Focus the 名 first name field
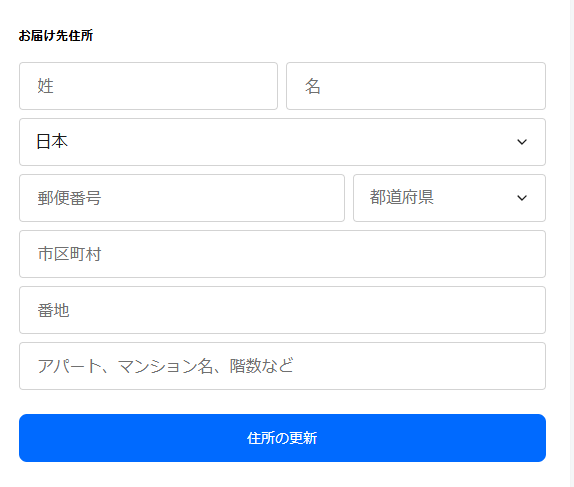The height and width of the screenshot is (487, 574). coord(416,86)
